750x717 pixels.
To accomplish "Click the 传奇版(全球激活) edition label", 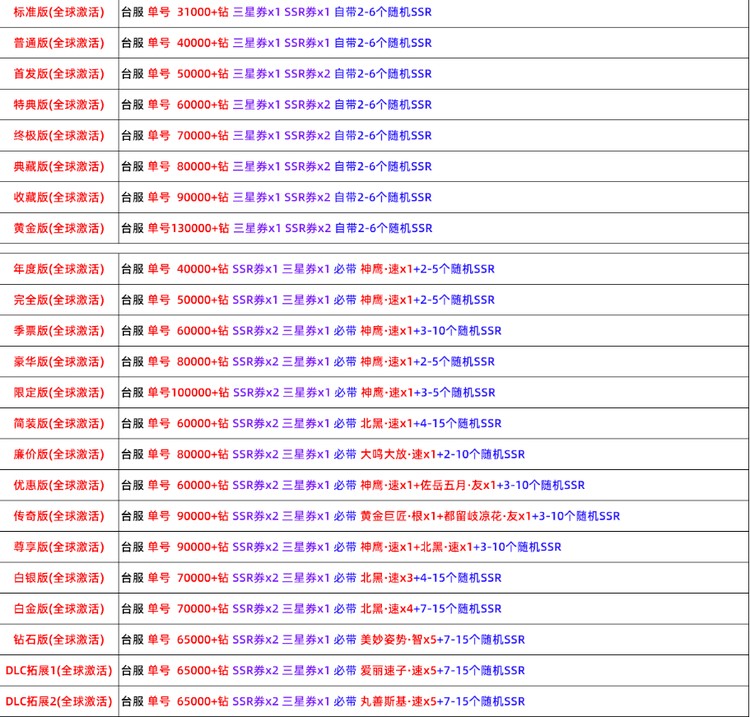I will [x=58, y=516].
